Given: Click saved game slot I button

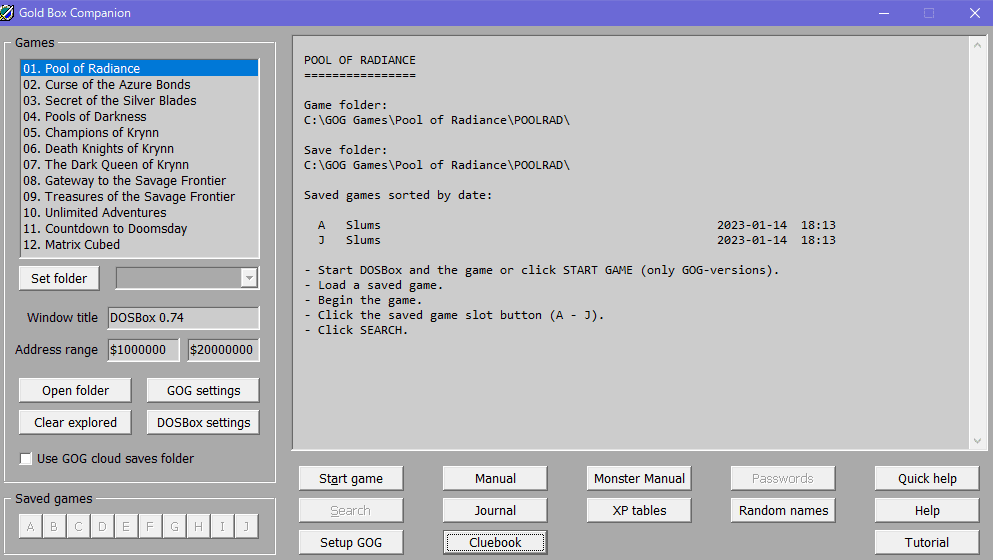Looking at the screenshot, I should tap(222, 526).
